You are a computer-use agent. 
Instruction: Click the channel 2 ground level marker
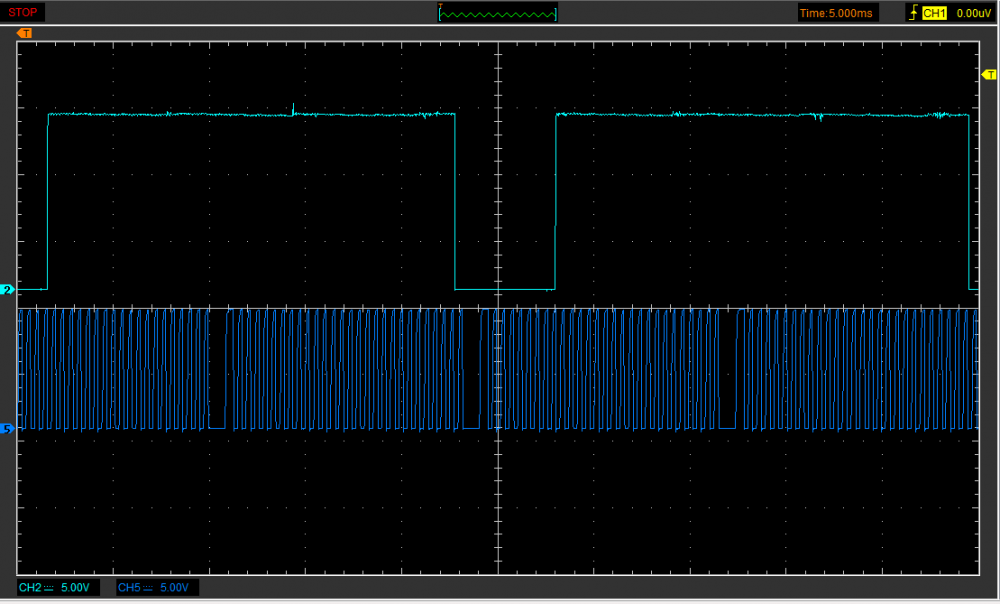[7, 289]
